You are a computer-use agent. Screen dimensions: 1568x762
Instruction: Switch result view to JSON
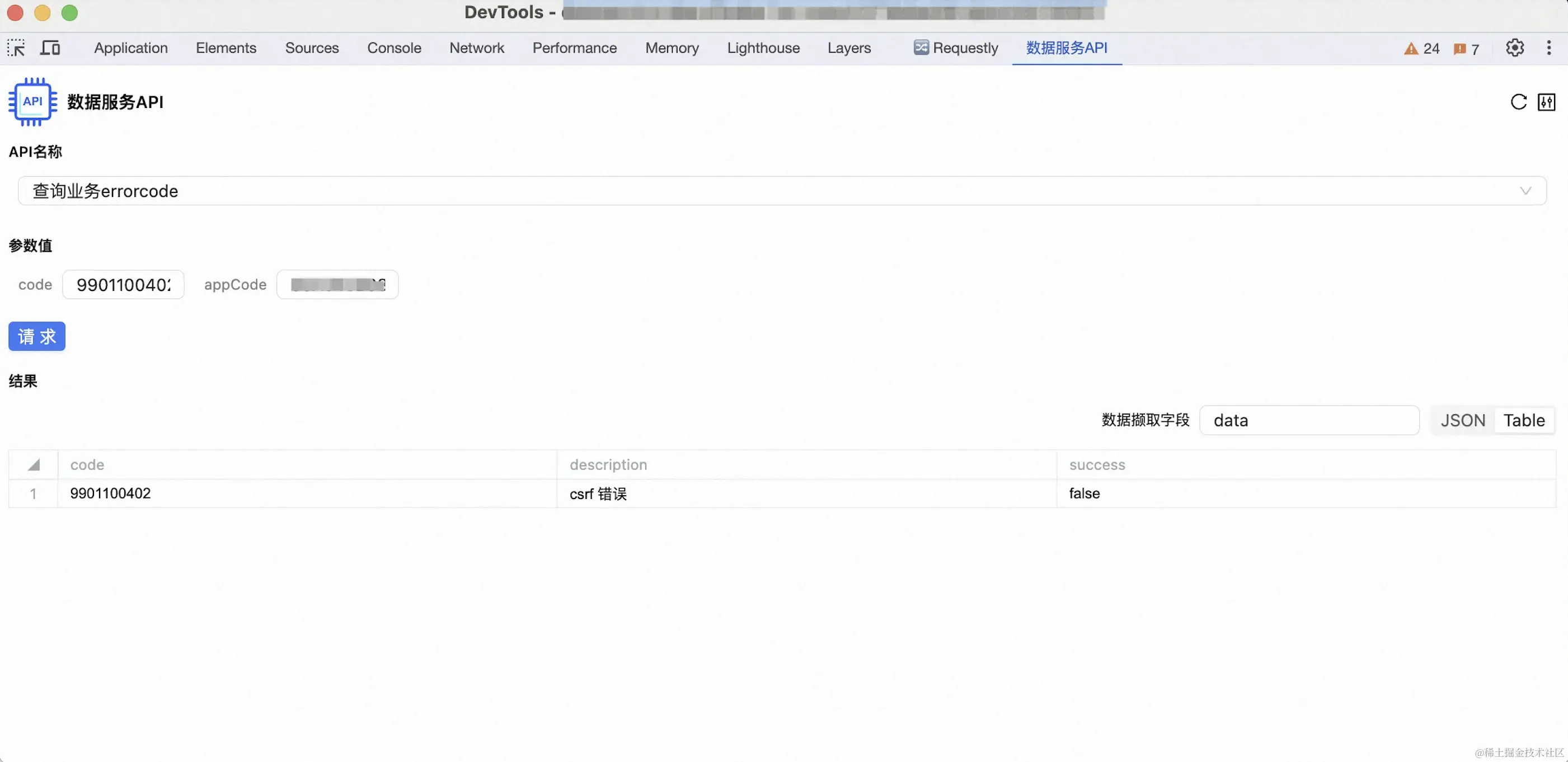(1463, 420)
